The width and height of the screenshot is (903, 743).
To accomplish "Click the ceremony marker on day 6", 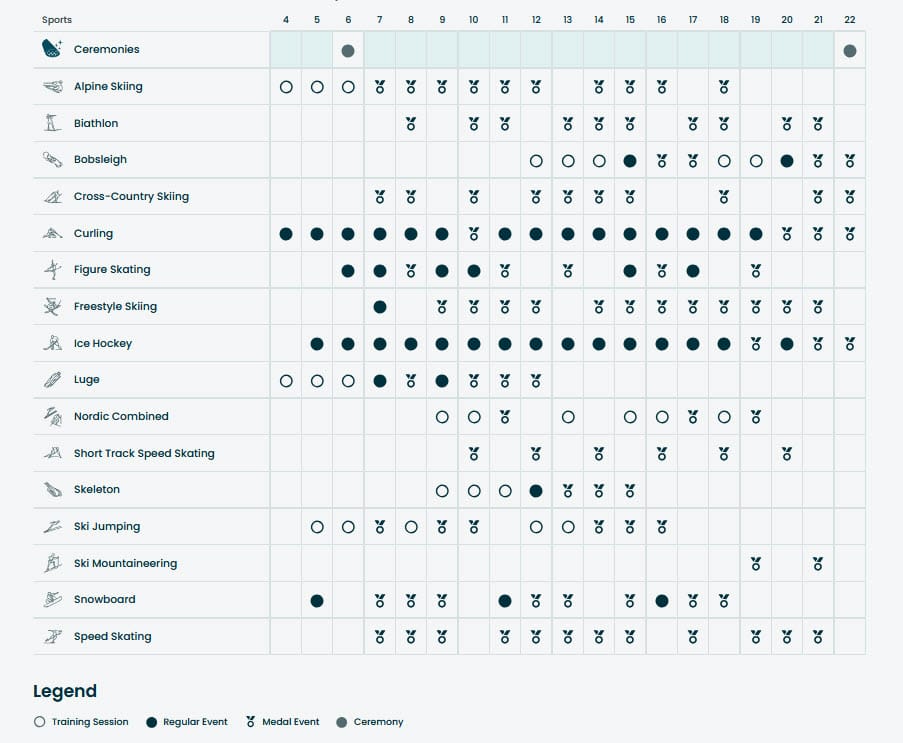I will pos(348,51).
